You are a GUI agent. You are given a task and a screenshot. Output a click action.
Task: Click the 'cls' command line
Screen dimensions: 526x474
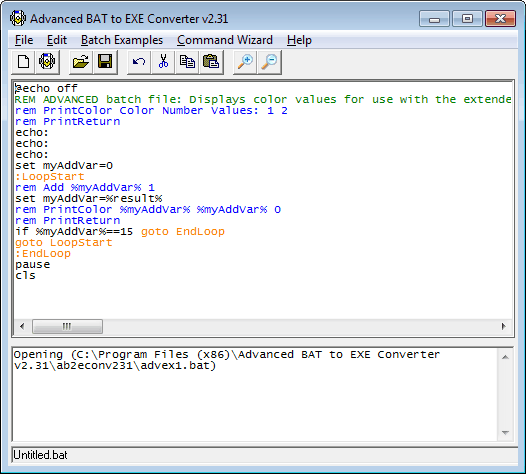point(25,276)
